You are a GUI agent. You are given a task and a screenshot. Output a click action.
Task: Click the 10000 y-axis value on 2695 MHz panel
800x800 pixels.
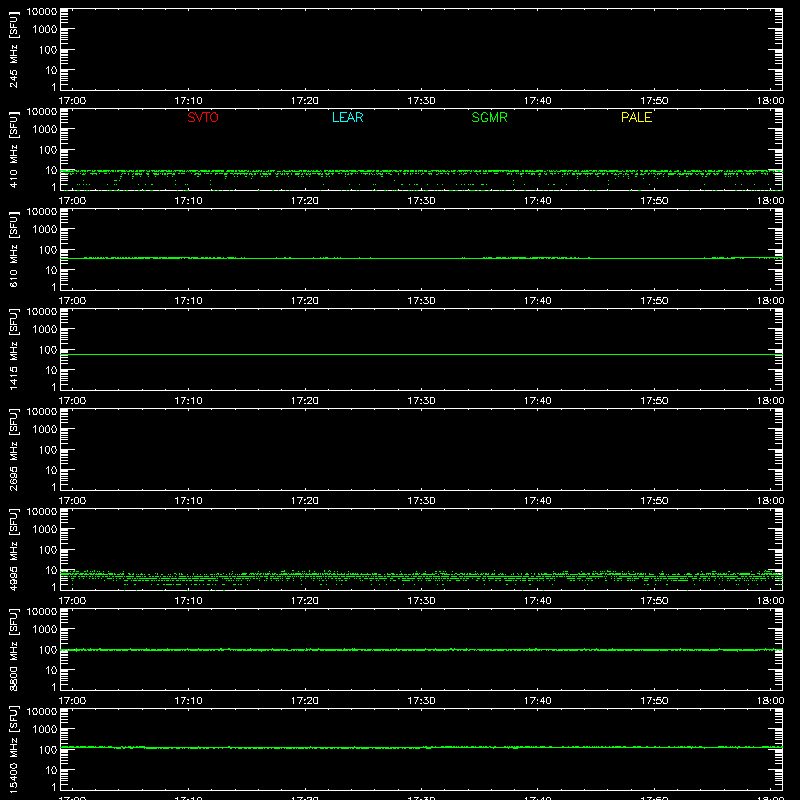click(42, 412)
